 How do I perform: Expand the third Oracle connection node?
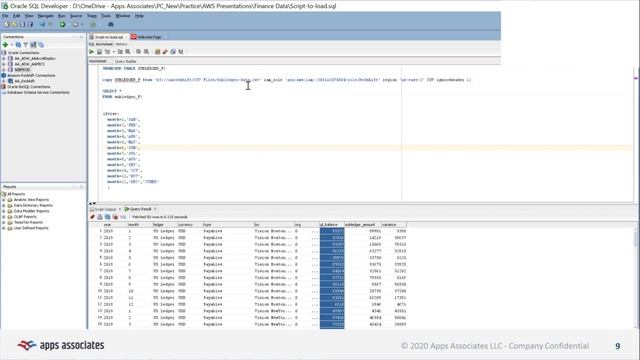point(4,70)
